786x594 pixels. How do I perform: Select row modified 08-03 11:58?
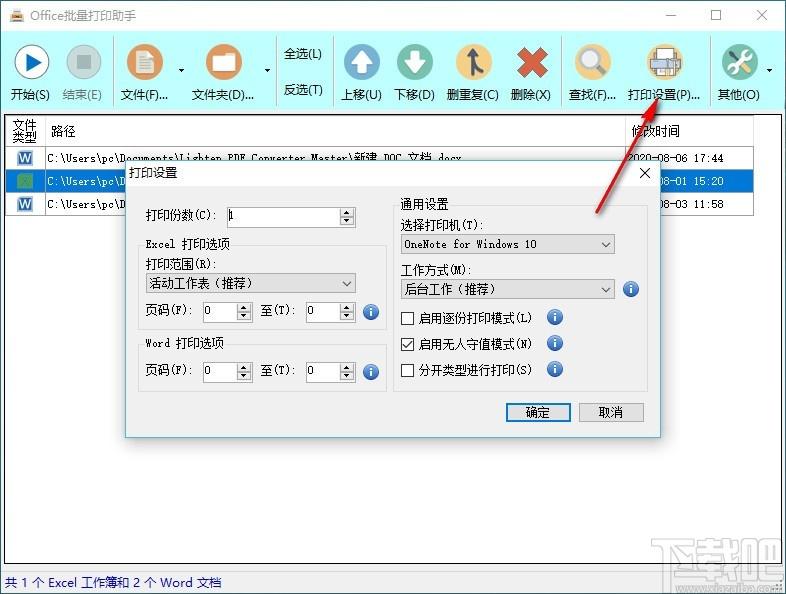[379, 204]
